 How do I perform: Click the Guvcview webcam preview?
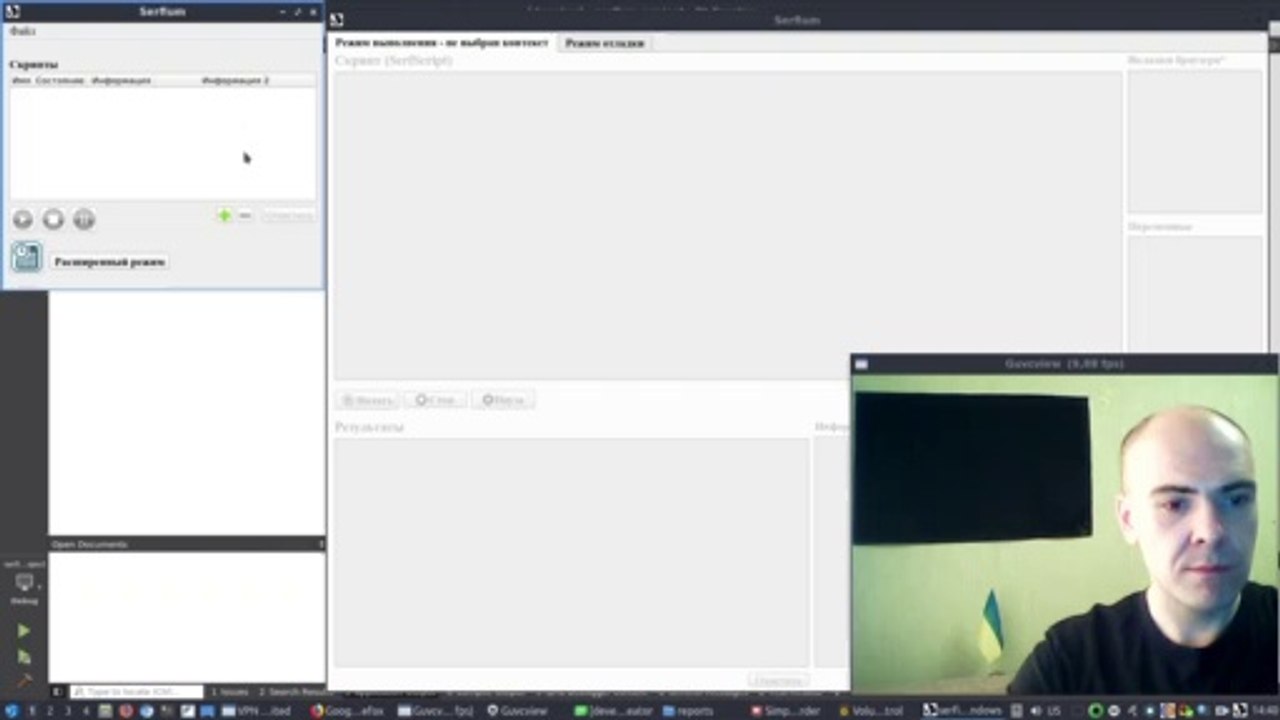pyautogui.click(x=1063, y=533)
